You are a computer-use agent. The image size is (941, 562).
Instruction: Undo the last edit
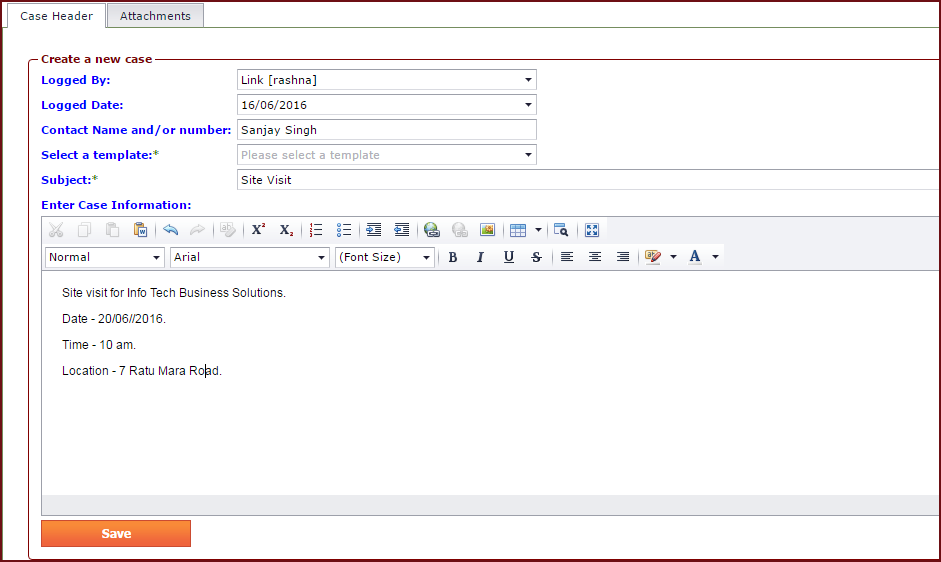click(x=170, y=230)
